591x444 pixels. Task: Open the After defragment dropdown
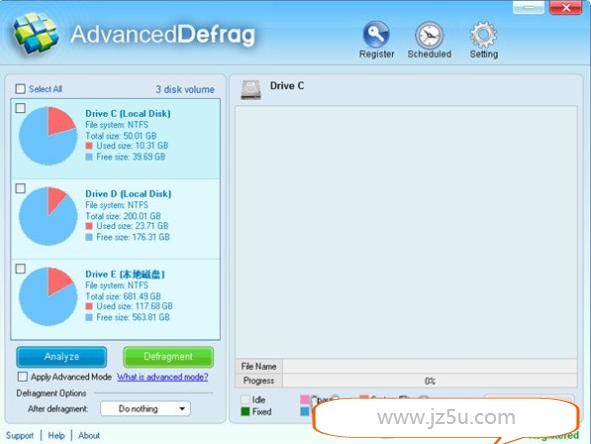point(145,409)
